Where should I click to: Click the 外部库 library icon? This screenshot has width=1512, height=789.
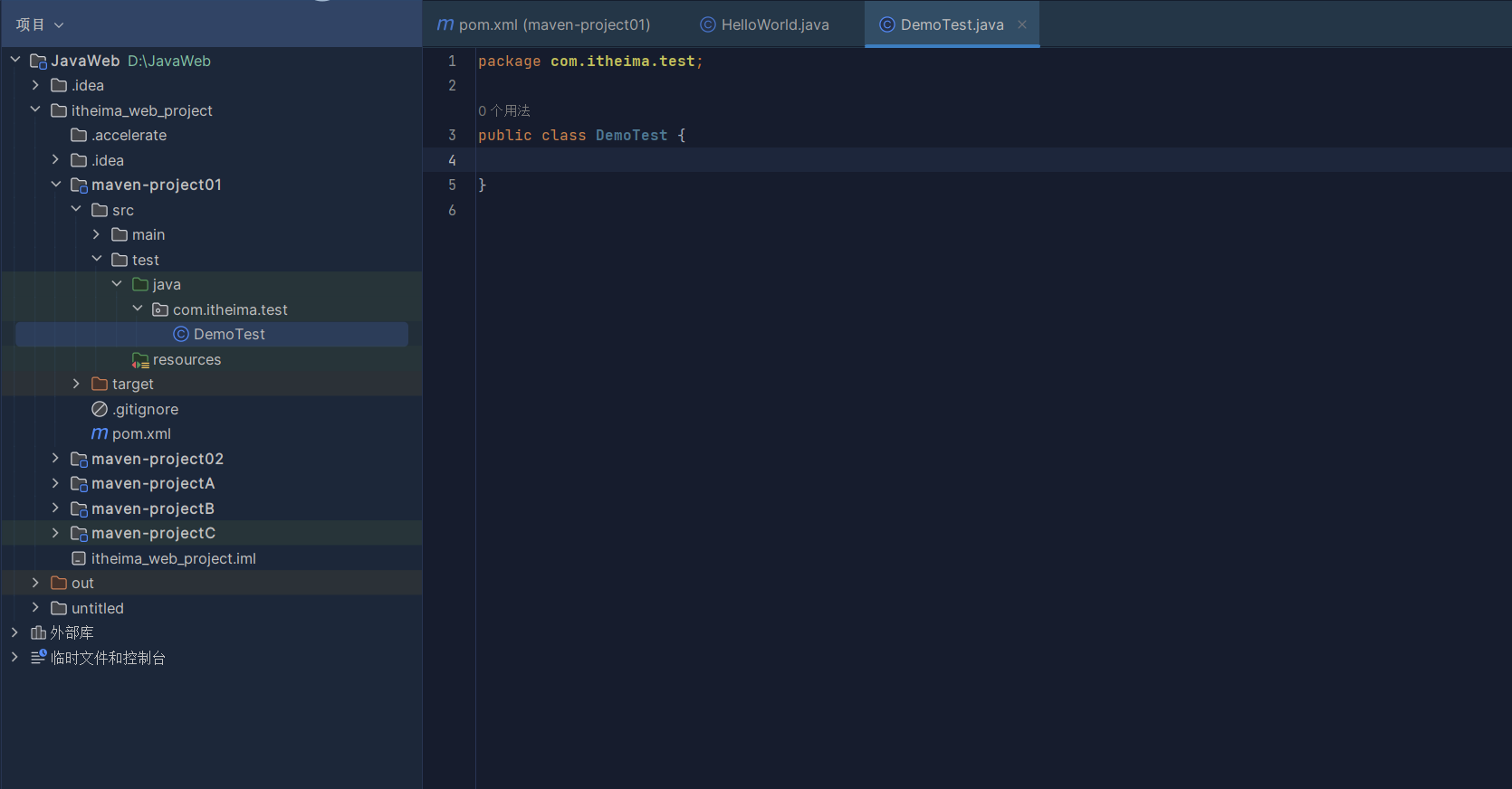[x=38, y=632]
